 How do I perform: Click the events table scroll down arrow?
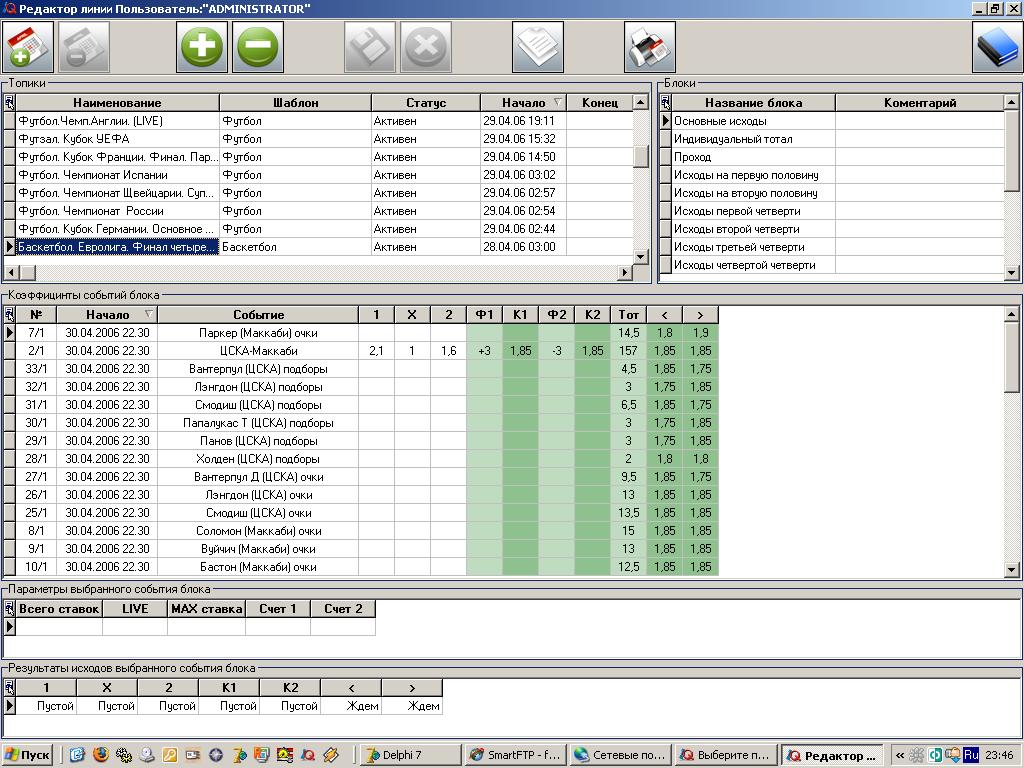(1012, 569)
